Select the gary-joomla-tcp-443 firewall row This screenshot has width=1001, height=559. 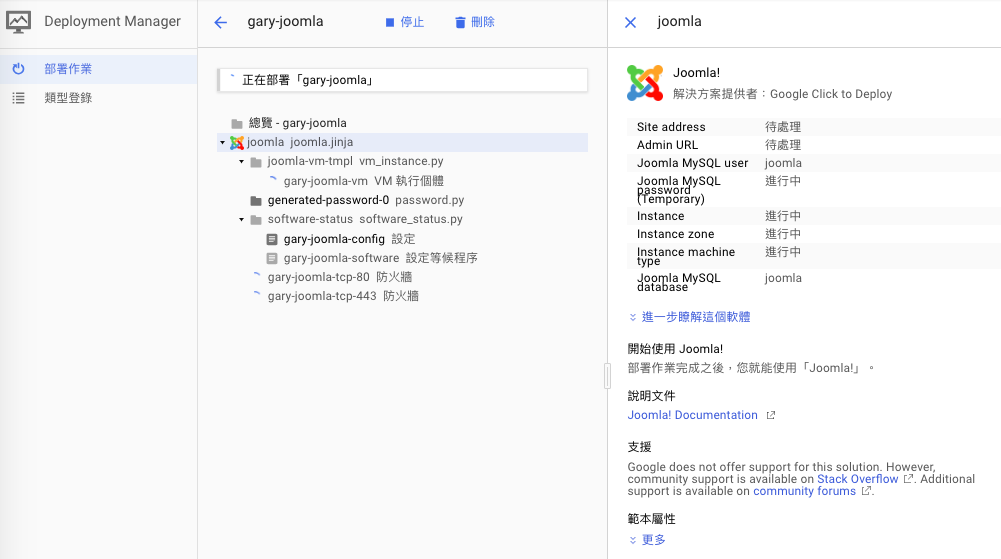coord(402,296)
